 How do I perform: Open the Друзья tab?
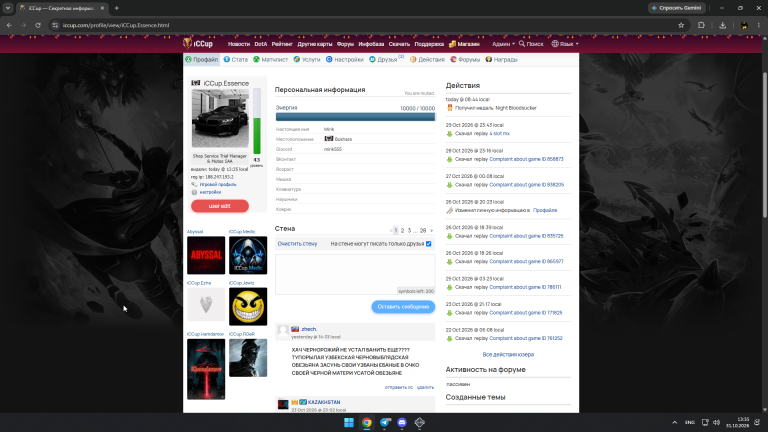(385, 59)
